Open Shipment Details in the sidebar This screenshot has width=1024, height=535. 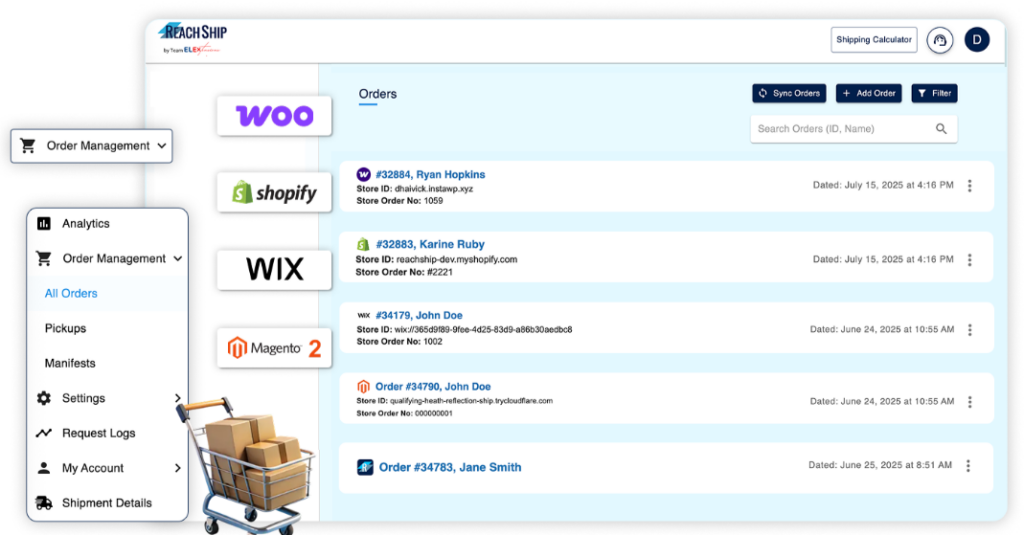107,503
